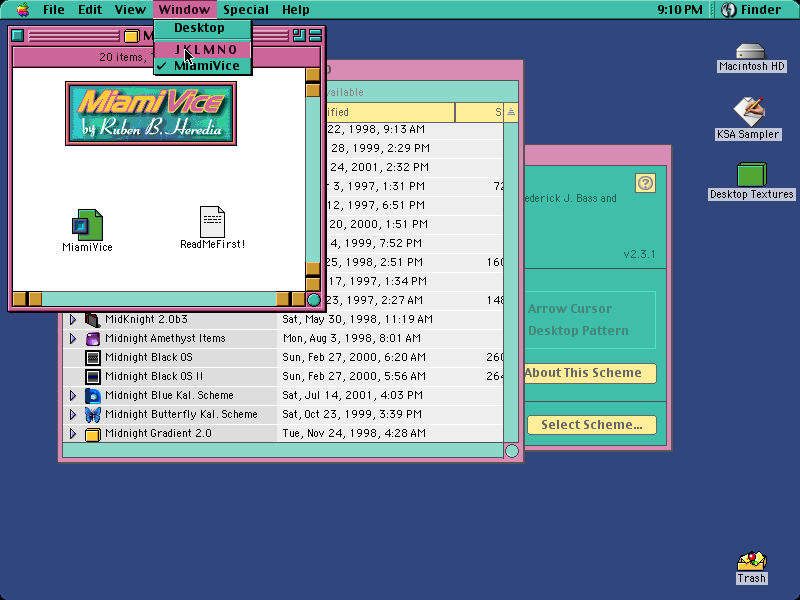Viewport: 800px width, 600px height.
Task: Click the date 'Mon, Aug 3, 1998, 8:01 AM'
Action: (x=352, y=338)
